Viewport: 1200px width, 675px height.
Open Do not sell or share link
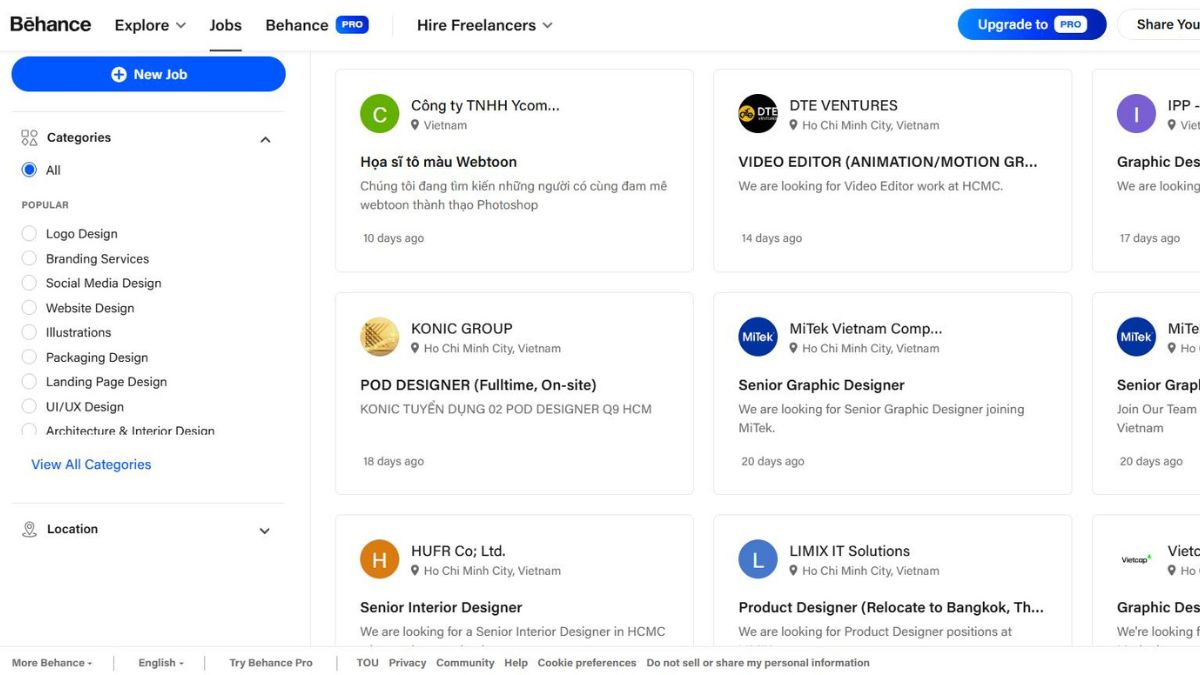(x=758, y=663)
